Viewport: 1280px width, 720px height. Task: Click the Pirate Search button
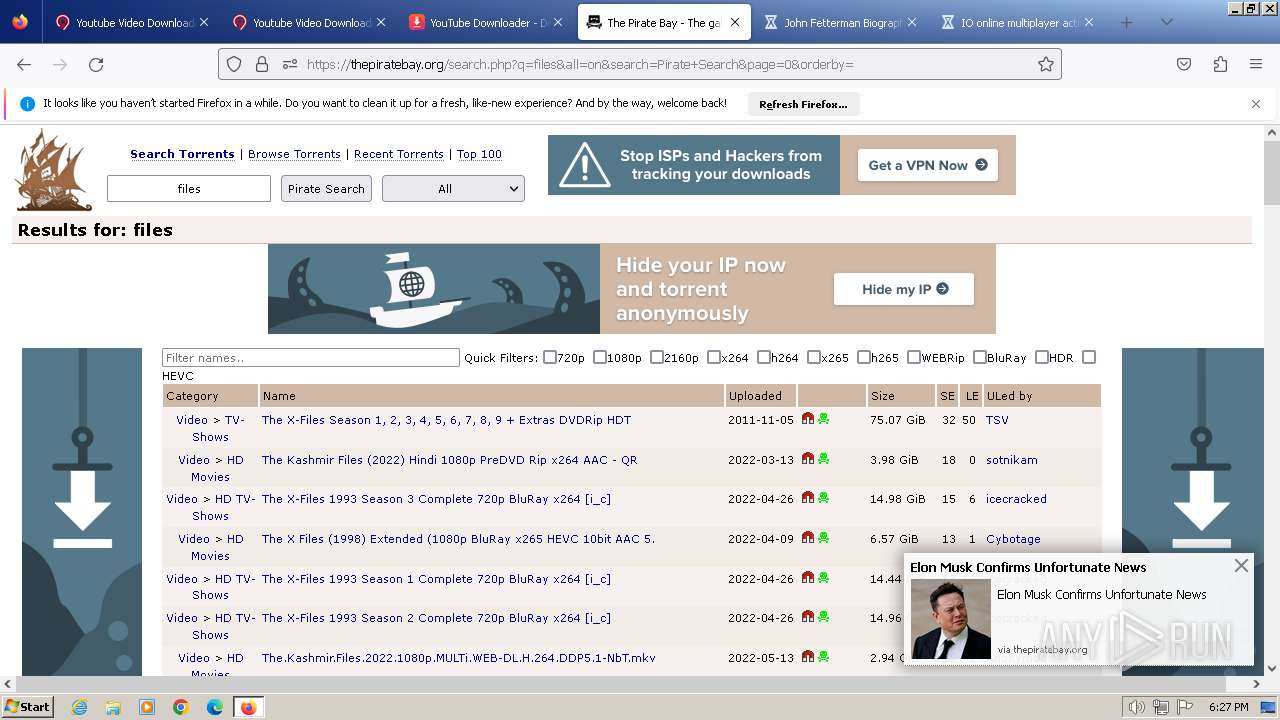(326, 188)
